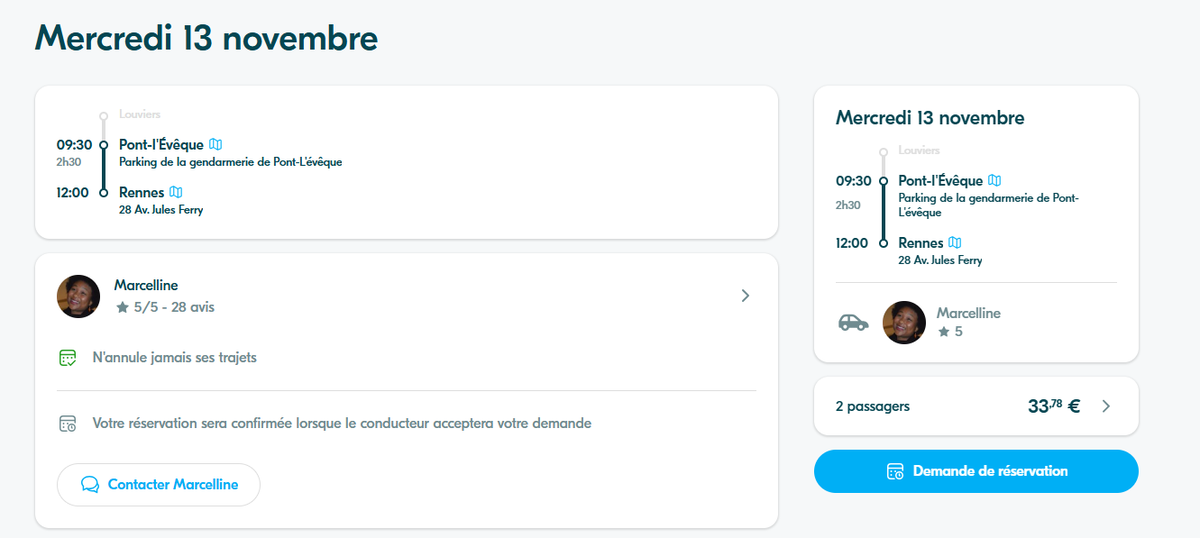Open map icon beside Rennes in main itinerary
This screenshot has height=538, width=1200.
(x=176, y=192)
